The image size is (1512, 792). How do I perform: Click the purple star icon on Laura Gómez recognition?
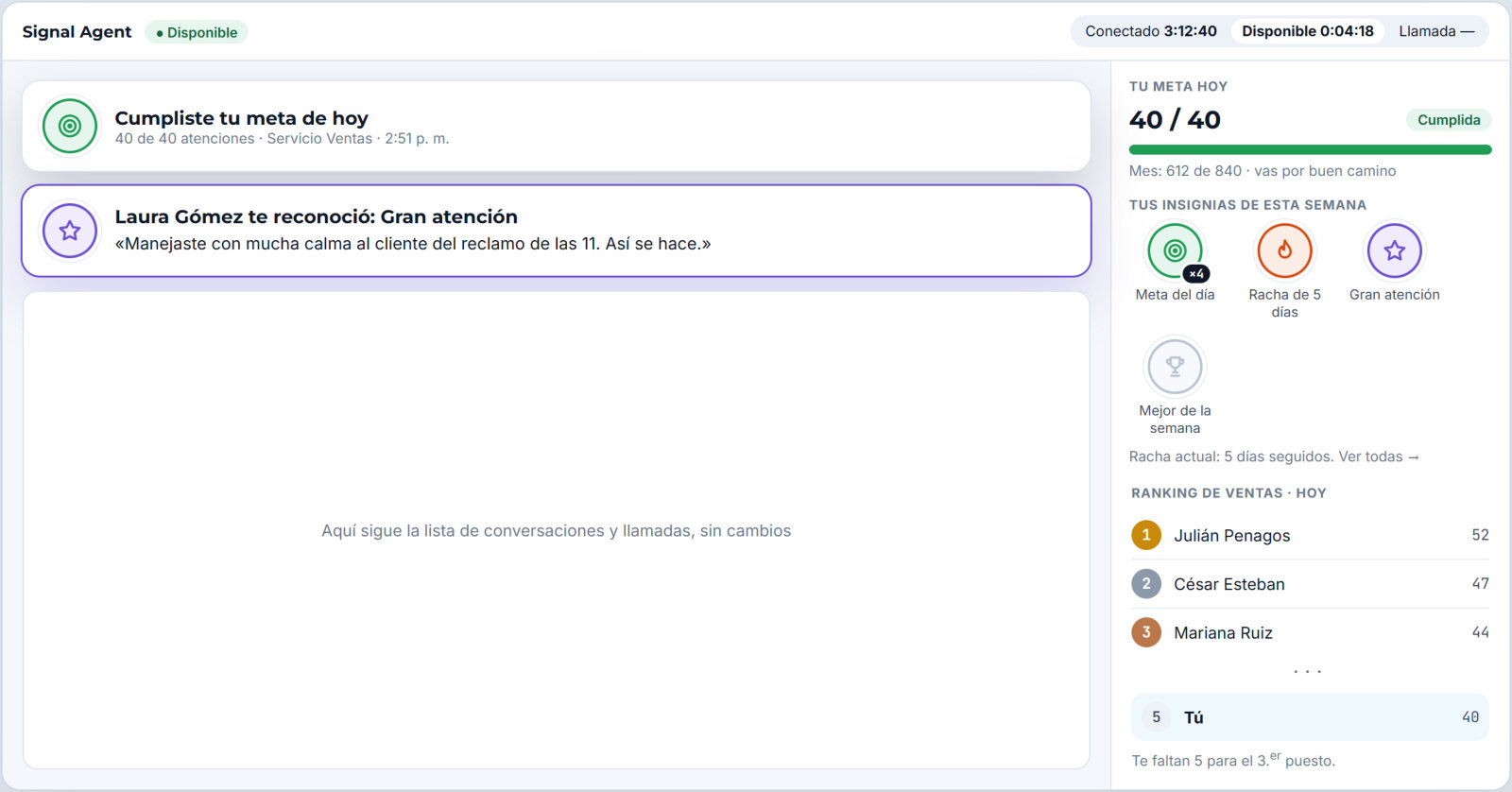70,231
